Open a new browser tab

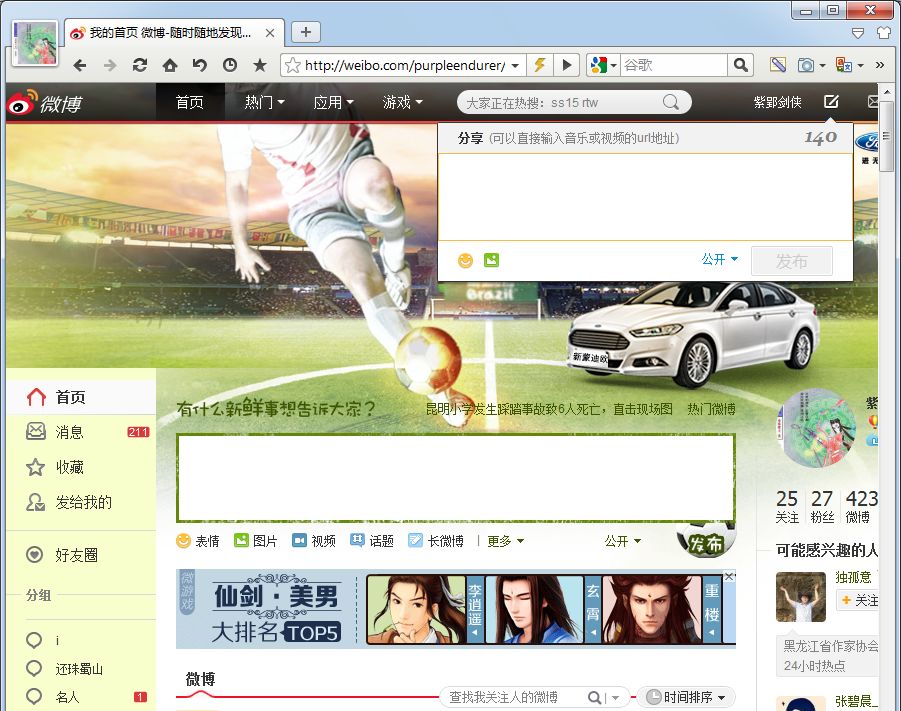coord(306,32)
